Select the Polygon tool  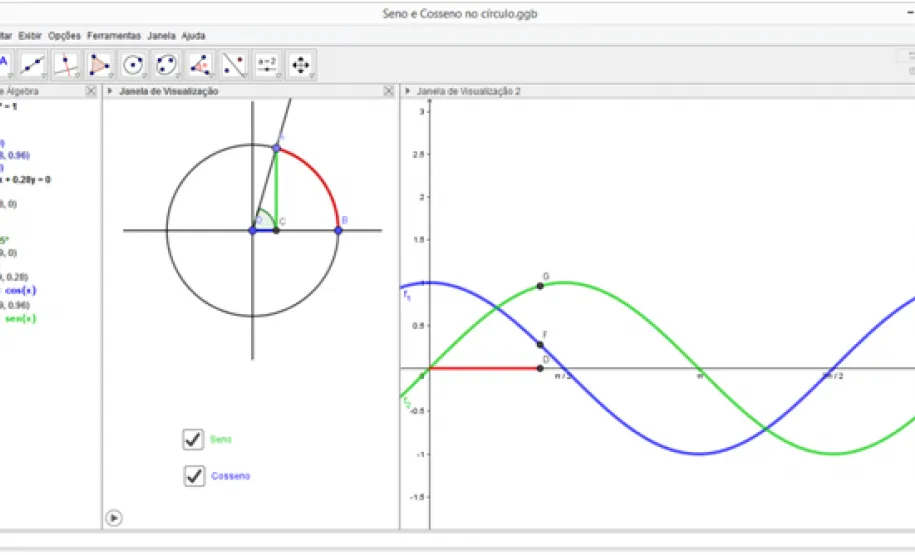[x=100, y=65]
